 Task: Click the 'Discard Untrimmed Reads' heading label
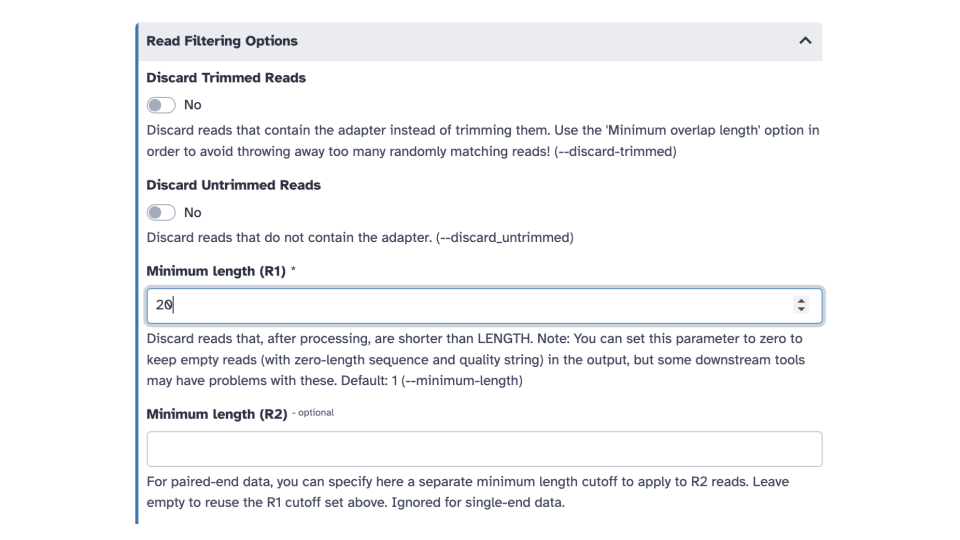(233, 185)
